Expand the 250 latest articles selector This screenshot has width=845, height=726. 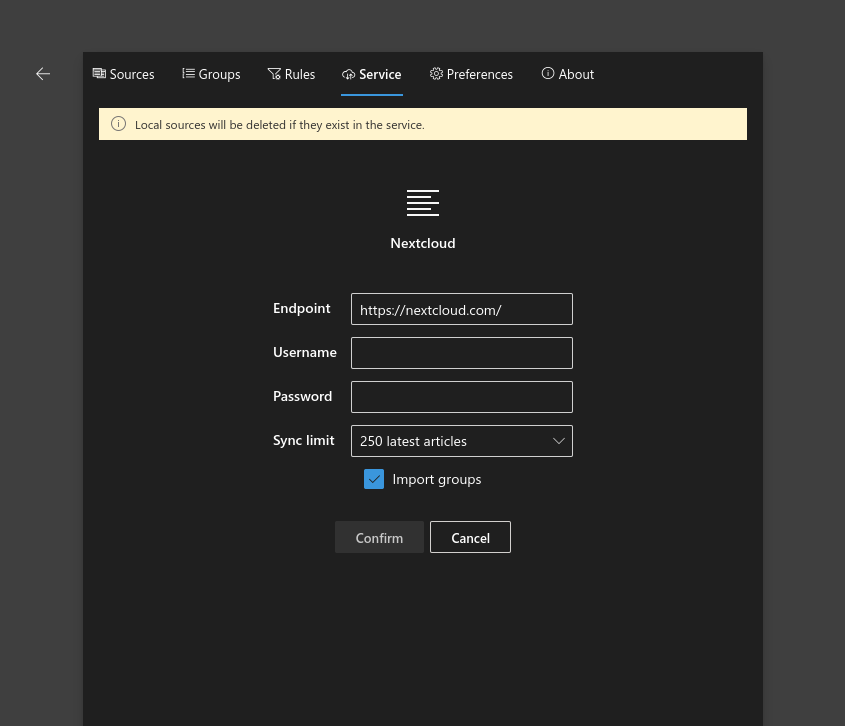[x=461, y=440]
